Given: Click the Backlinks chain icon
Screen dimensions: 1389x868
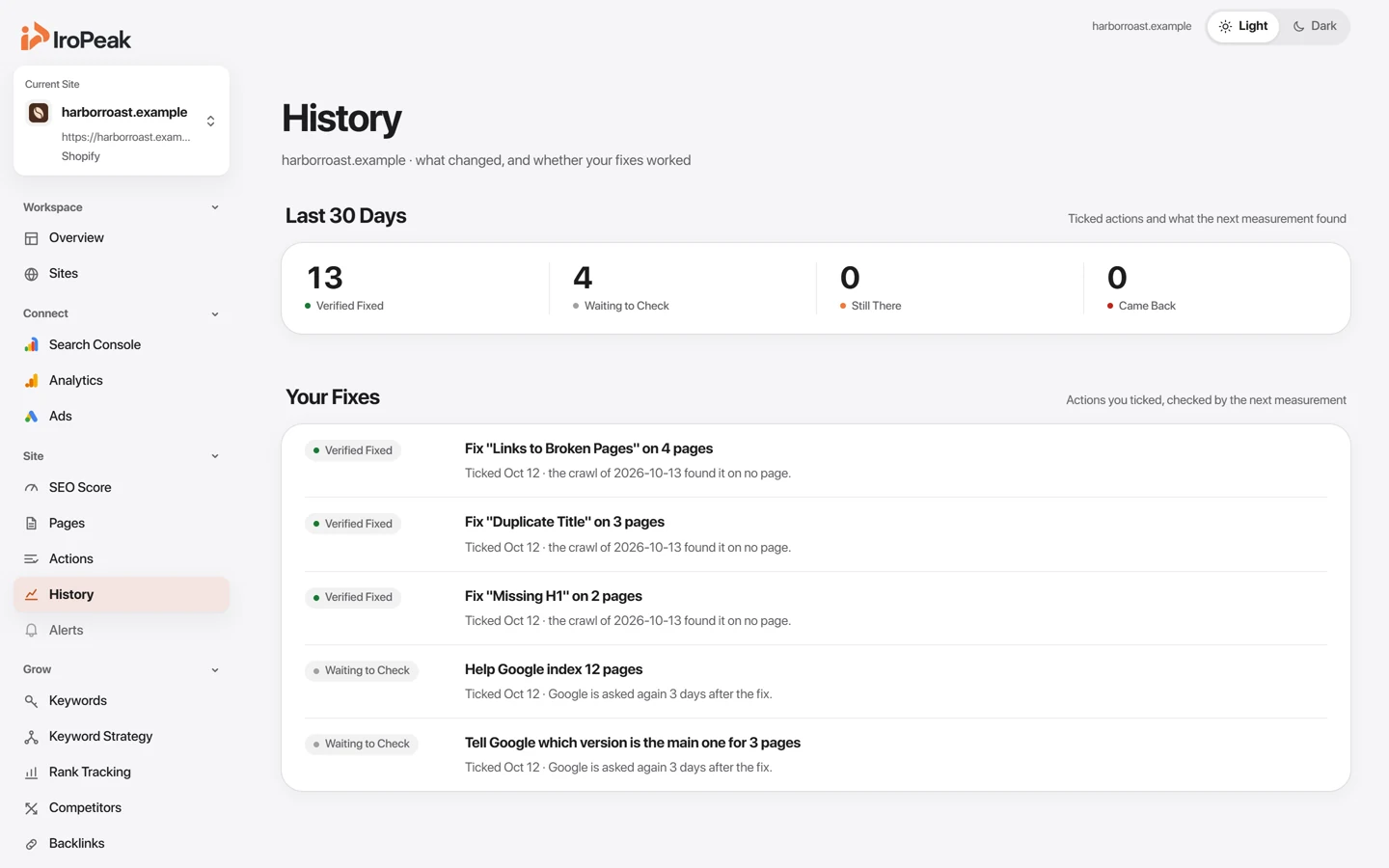Looking at the screenshot, I should (31, 844).
